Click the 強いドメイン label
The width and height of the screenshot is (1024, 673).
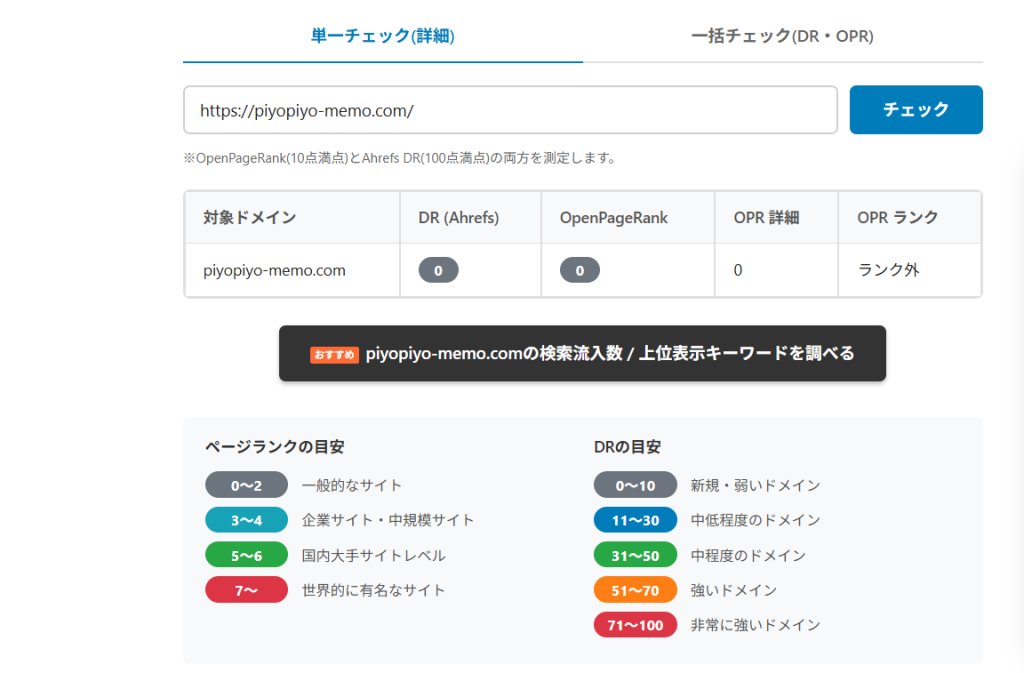coord(733,590)
